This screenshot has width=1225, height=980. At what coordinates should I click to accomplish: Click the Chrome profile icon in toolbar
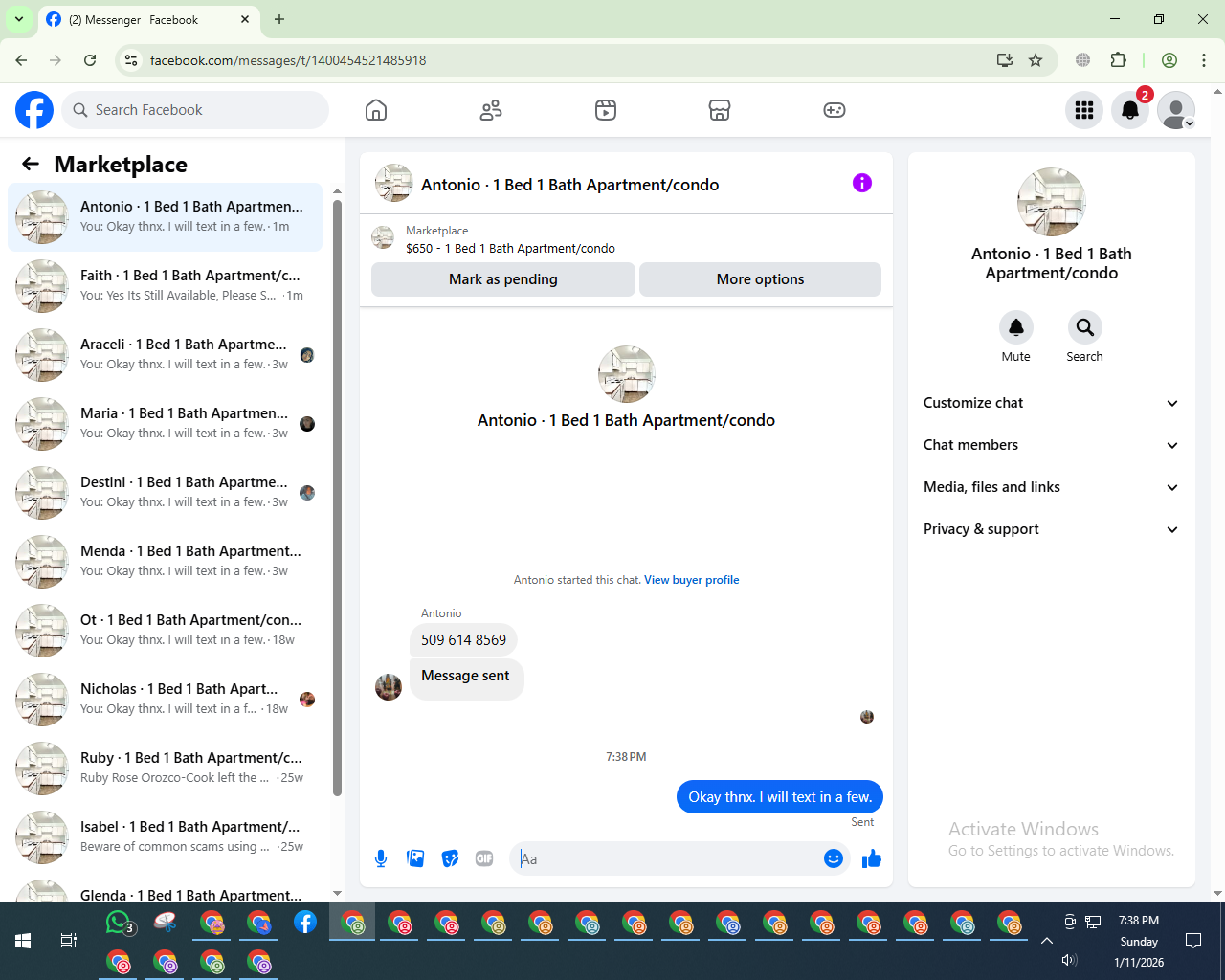[1169, 60]
